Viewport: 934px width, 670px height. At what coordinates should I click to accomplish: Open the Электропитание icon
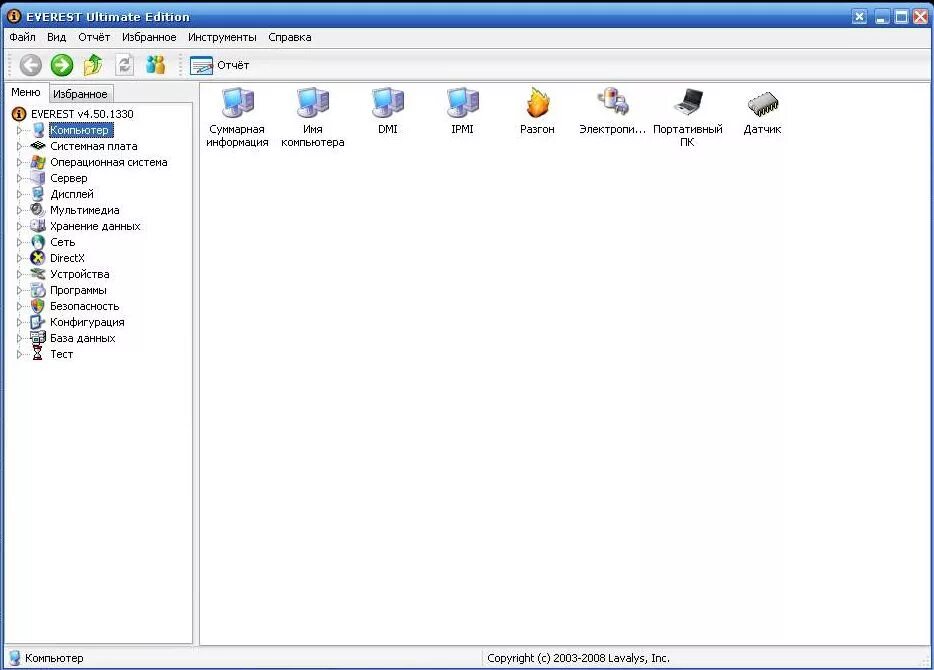(612, 111)
